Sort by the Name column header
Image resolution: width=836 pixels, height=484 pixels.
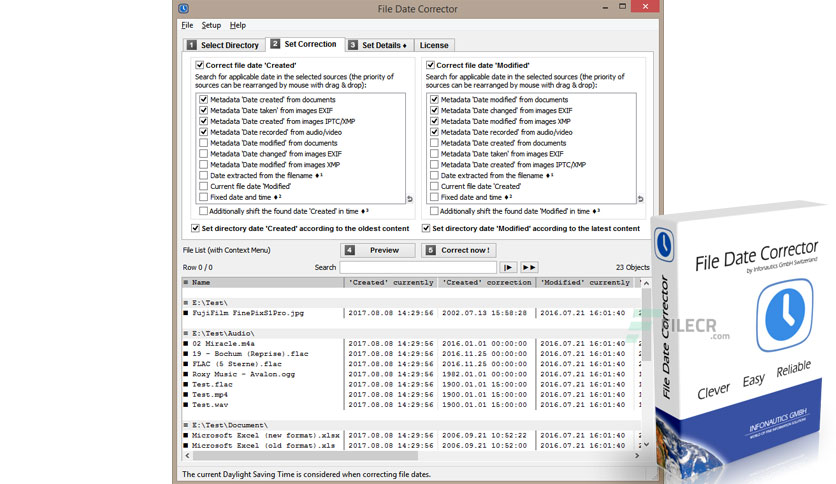point(263,283)
